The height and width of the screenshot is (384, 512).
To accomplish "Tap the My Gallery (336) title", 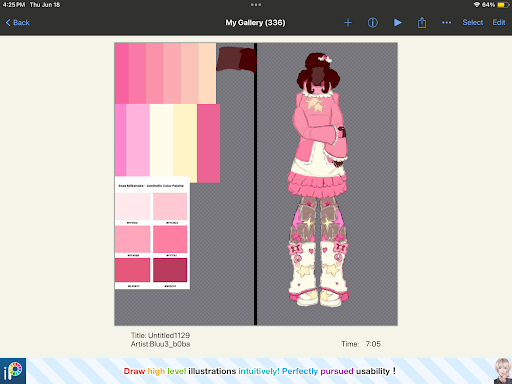I will point(255,23).
